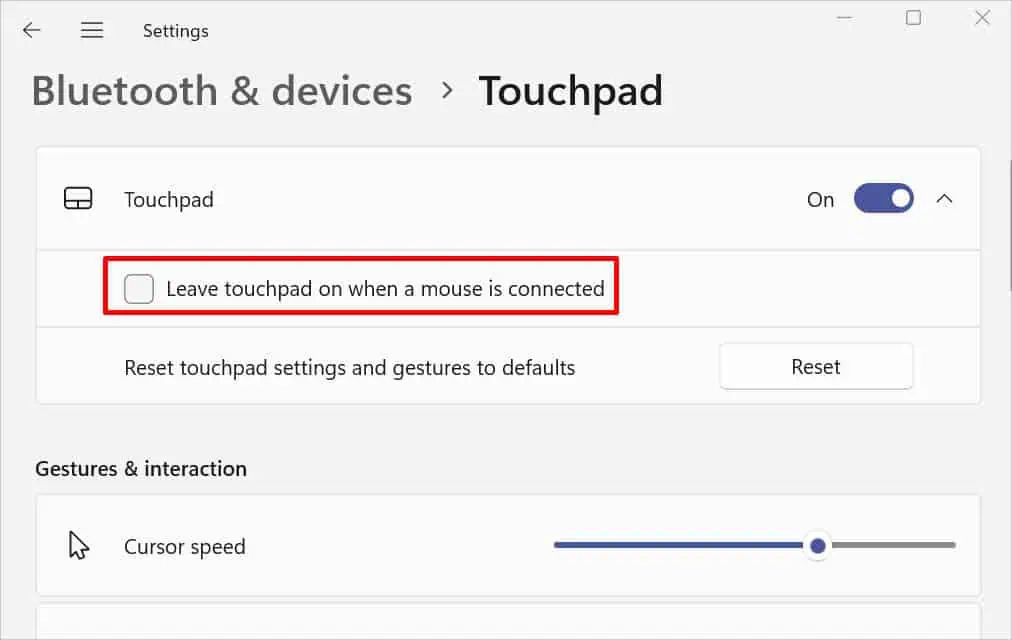Collapse the Touchpad section with the chevron
The image size is (1012, 640).
(944, 199)
